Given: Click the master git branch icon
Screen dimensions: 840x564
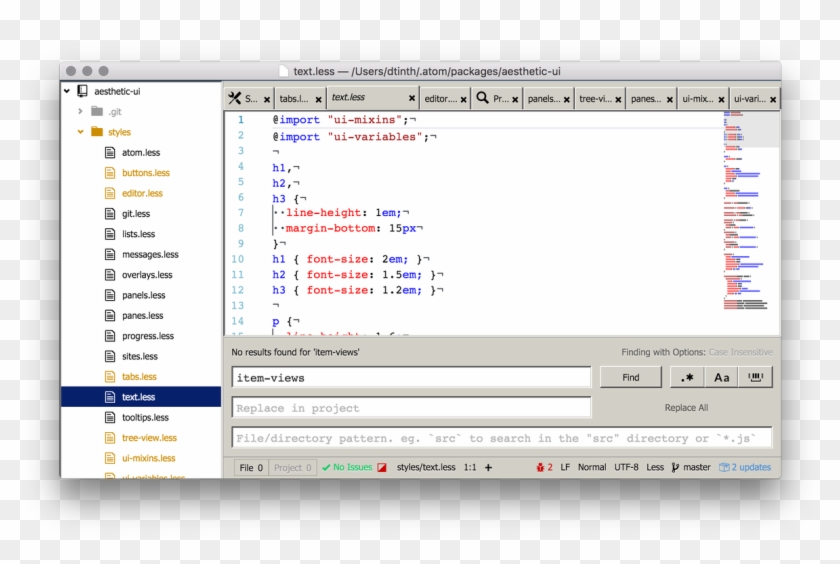Looking at the screenshot, I should (x=676, y=467).
